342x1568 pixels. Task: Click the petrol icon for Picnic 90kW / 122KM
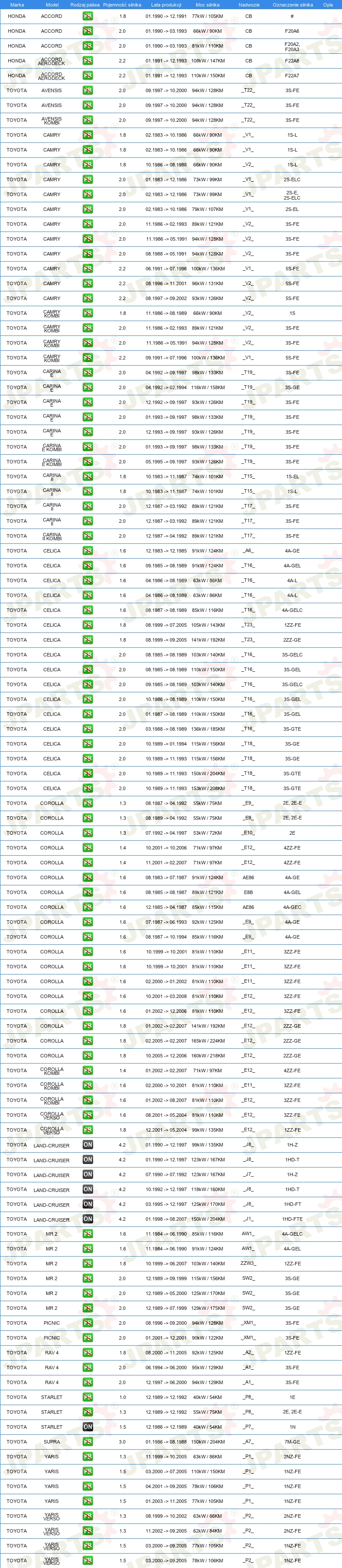click(88, 1338)
